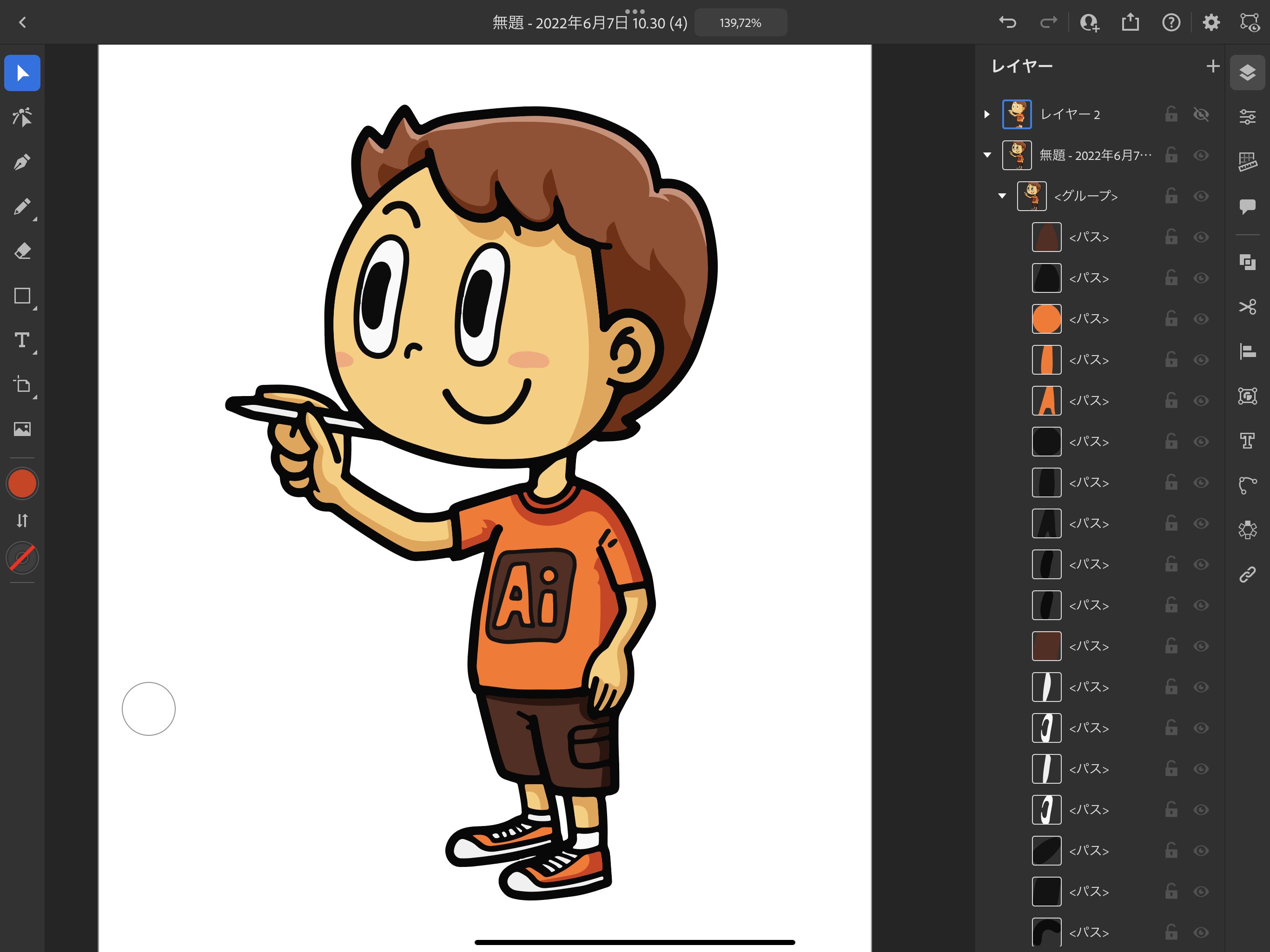Hide the <グループ> group layer
This screenshot has width=1270, height=952.
(x=1201, y=196)
